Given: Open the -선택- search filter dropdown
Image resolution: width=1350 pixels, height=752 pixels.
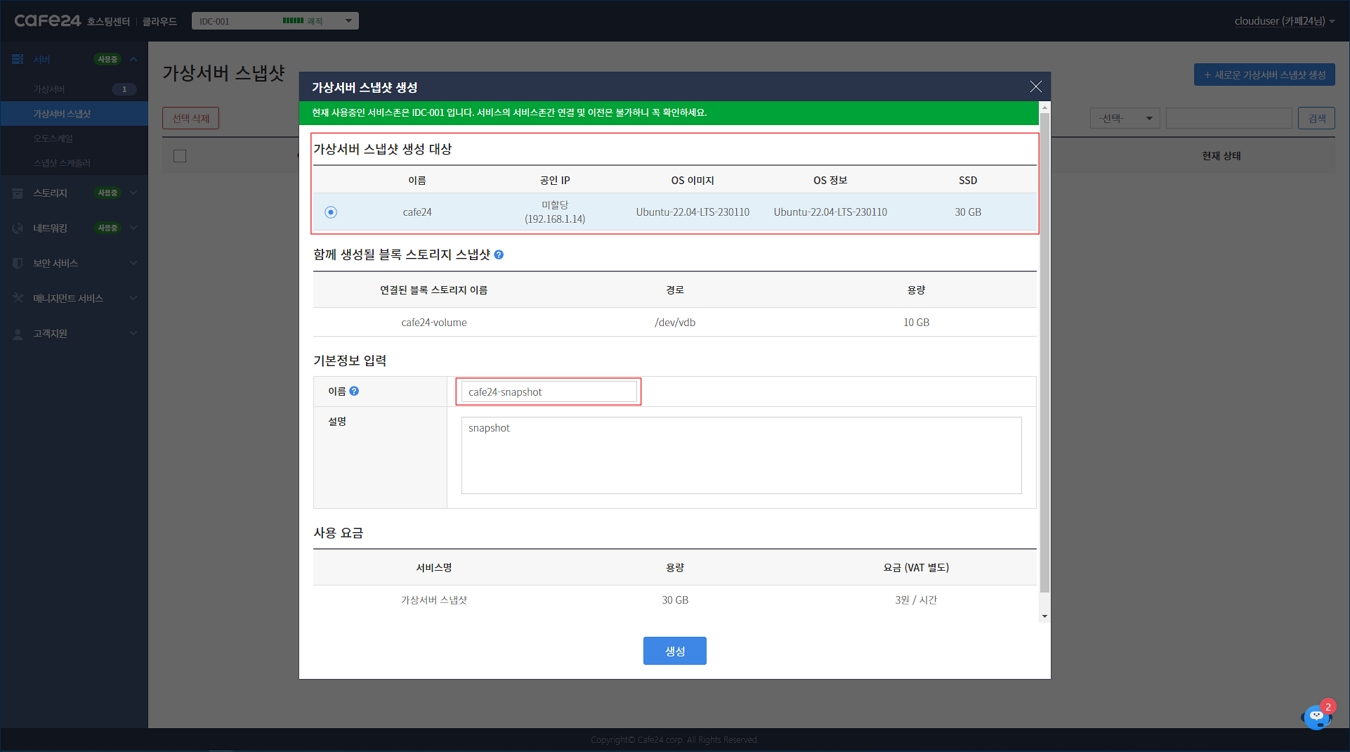Looking at the screenshot, I should [x=1124, y=118].
